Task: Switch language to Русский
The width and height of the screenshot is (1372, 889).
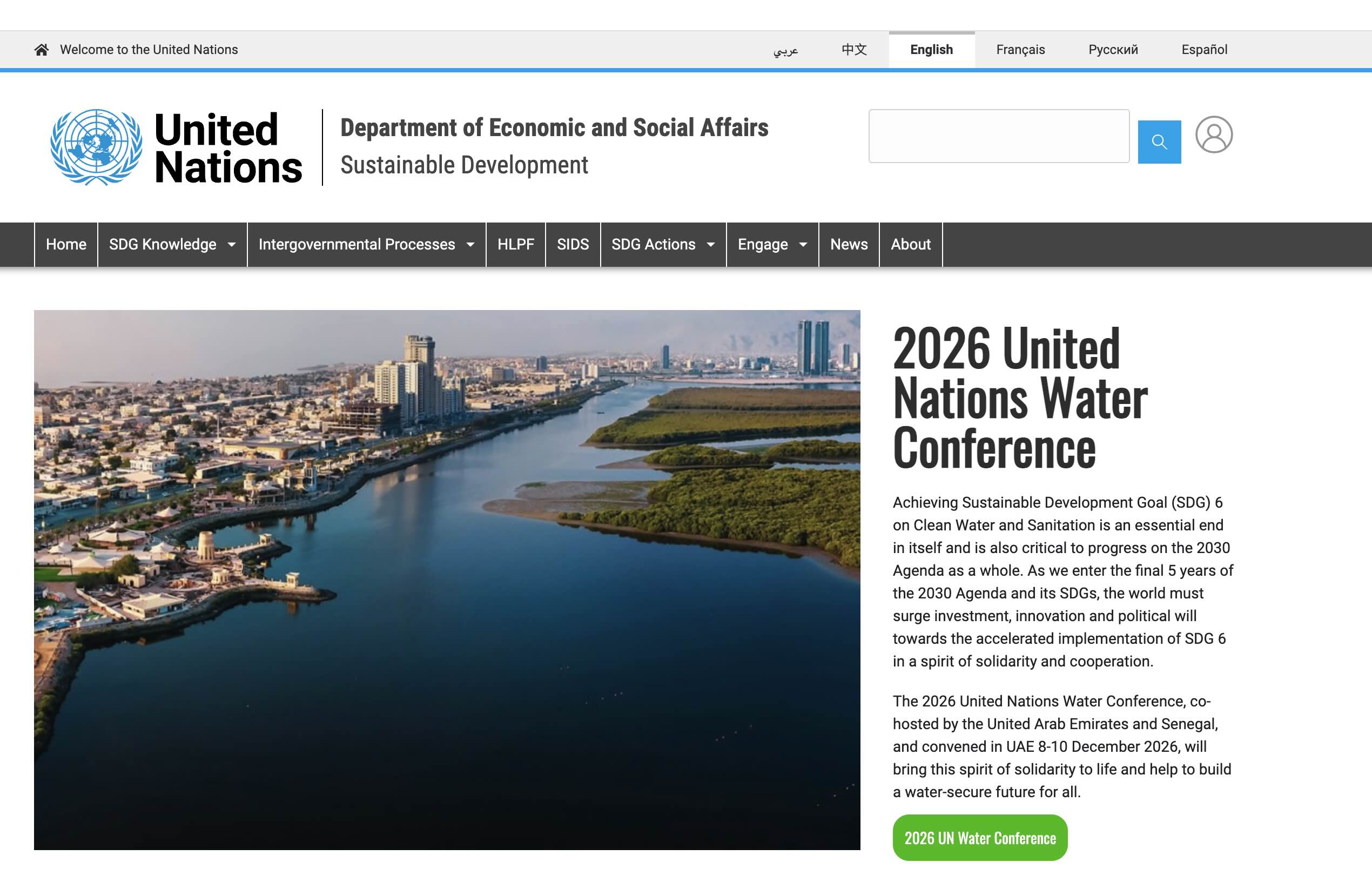Action: [x=1113, y=50]
